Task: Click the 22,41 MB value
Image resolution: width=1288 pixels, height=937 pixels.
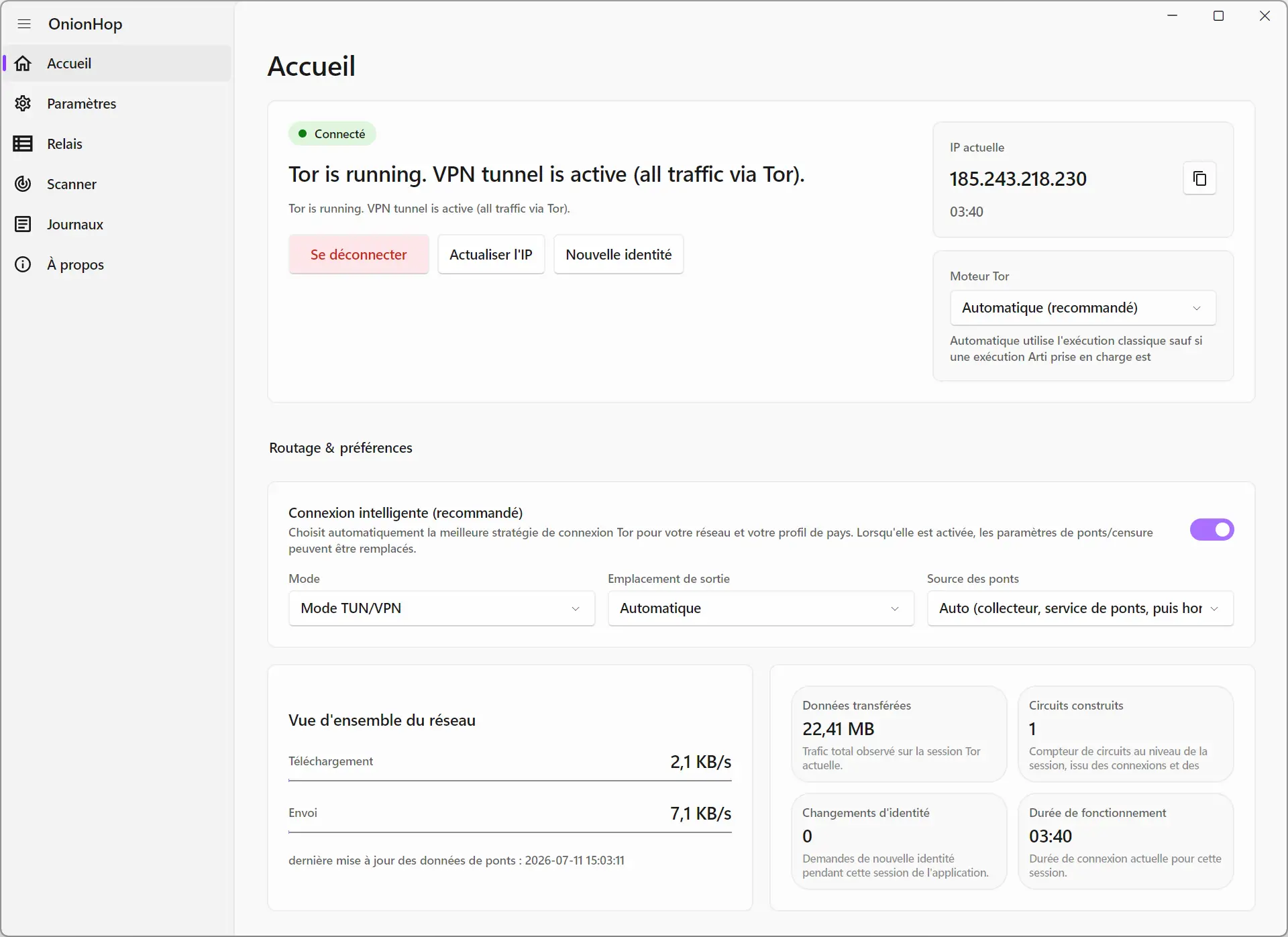Action: pos(838,729)
